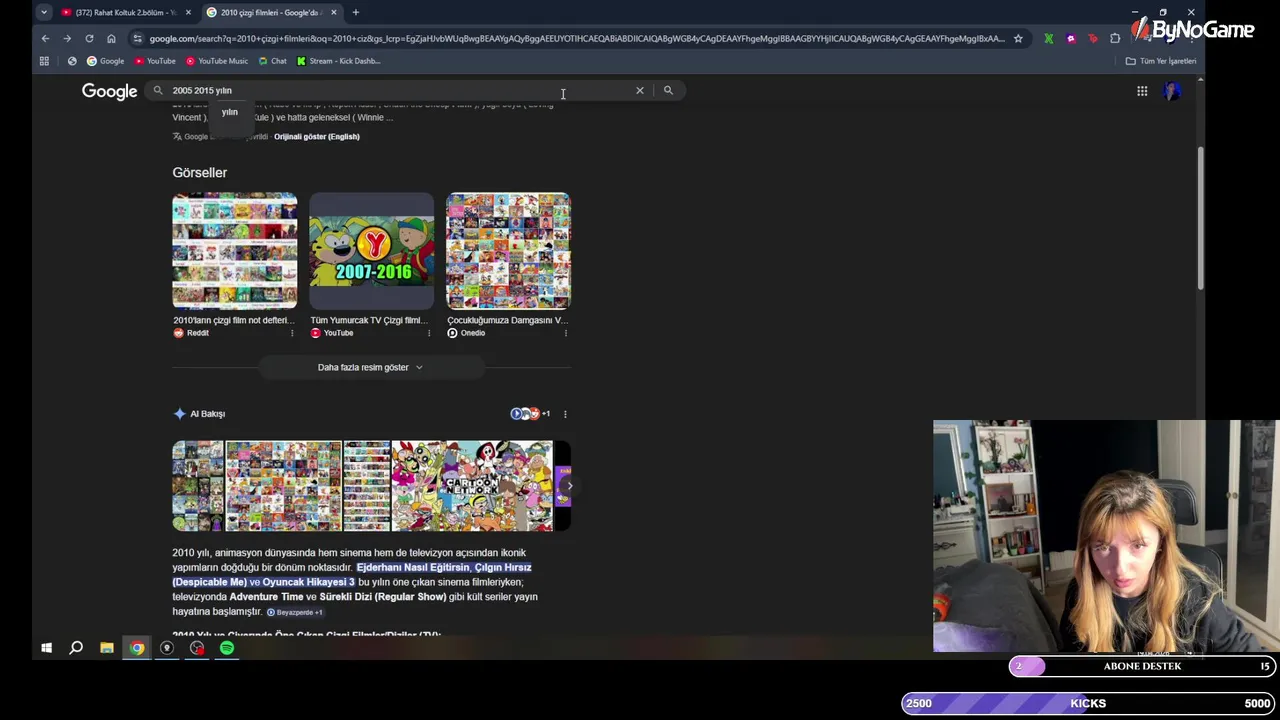Open the green X extension icon
1280x720 pixels.
click(1048, 38)
